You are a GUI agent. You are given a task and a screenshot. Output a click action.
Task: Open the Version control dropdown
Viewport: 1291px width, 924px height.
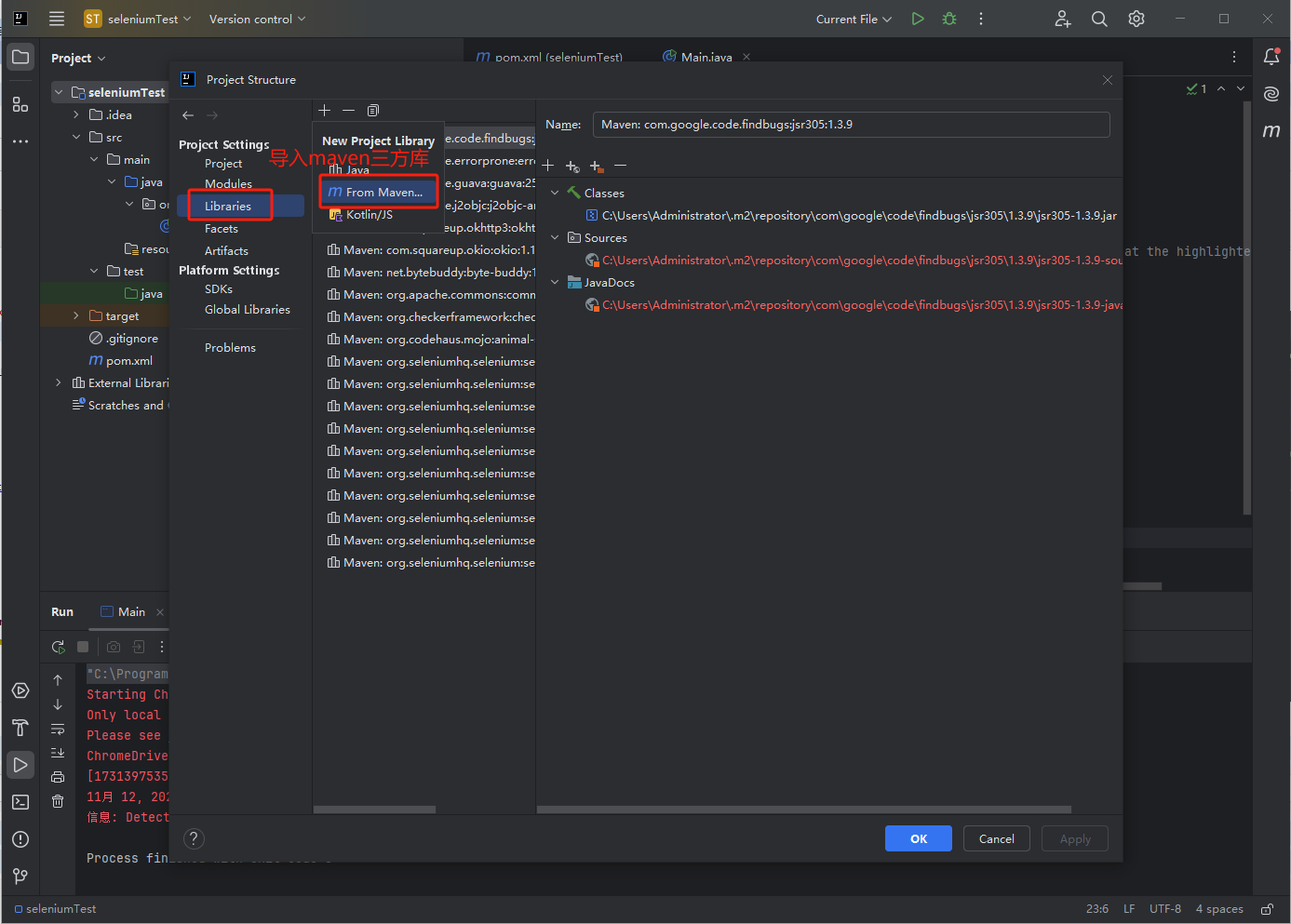(257, 19)
